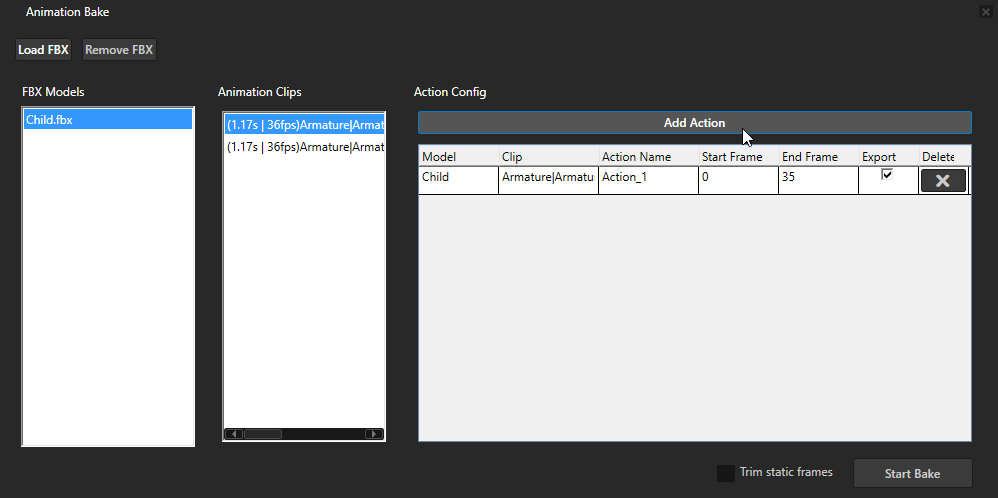Select the second unhighlighted animation clip
This screenshot has width=998, height=498.
(x=304, y=147)
